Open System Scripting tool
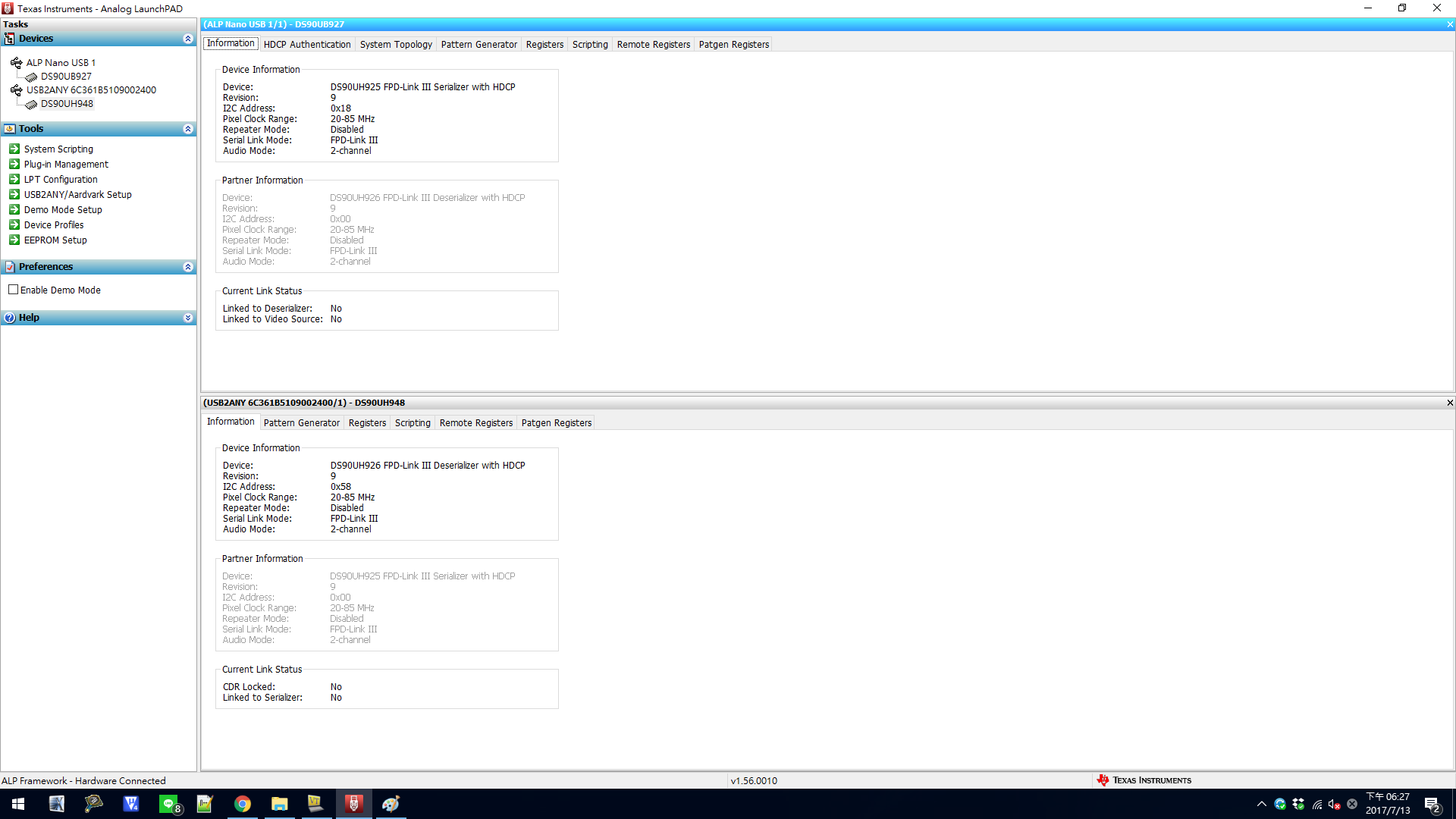1456x819 pixels. pos(58,149)
